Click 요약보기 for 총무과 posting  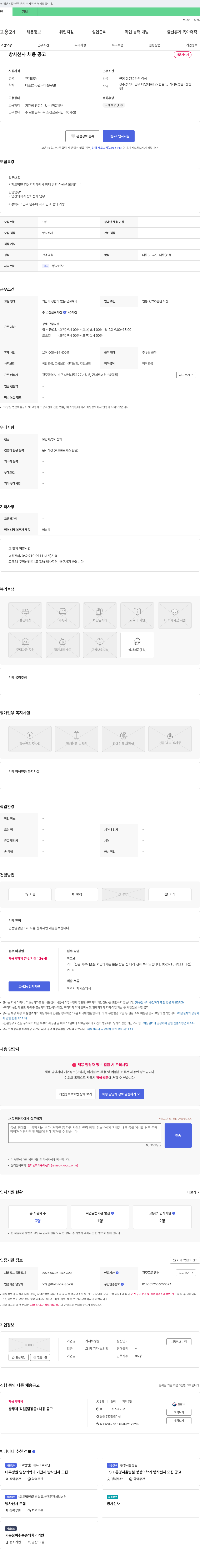point(179,1412)
